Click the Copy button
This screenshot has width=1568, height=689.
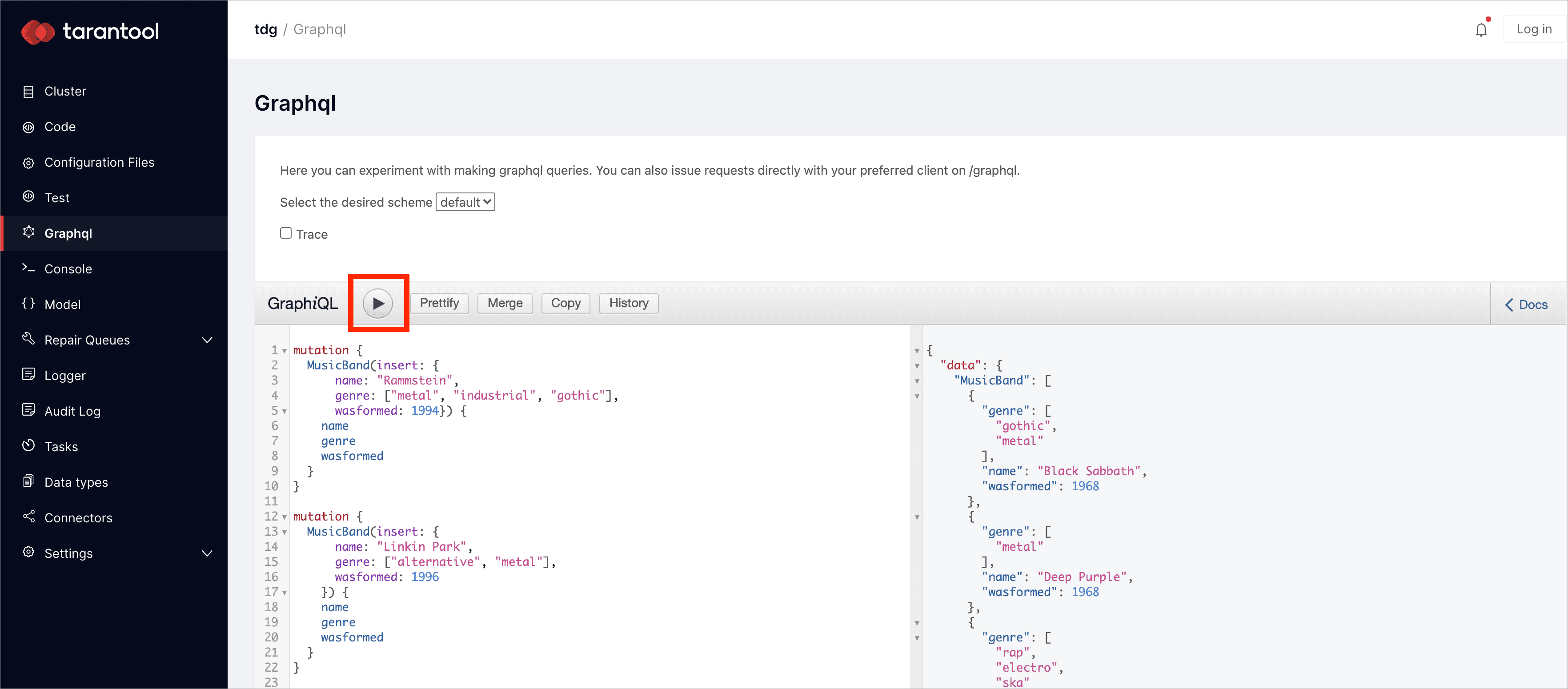565,303
